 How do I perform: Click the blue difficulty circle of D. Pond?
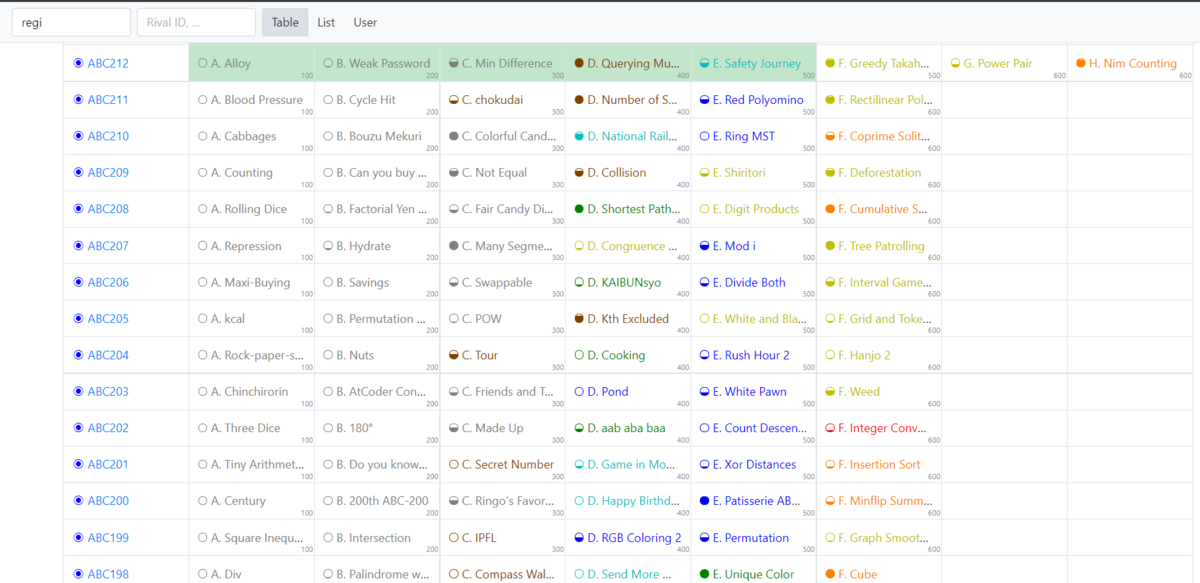tap(579, 392)
